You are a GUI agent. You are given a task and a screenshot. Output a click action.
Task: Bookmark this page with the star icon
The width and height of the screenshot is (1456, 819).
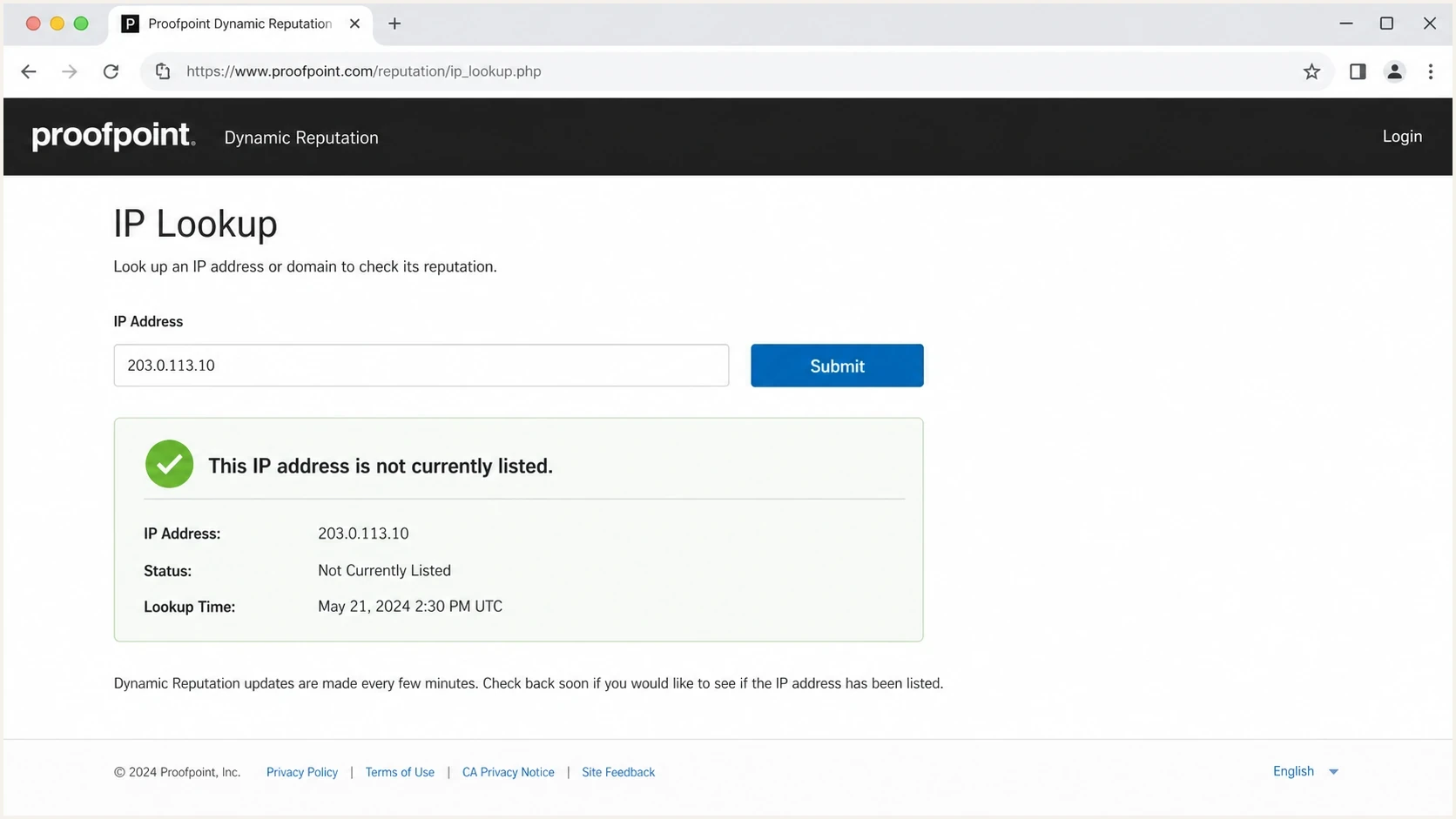click(x=1311, y=71)
